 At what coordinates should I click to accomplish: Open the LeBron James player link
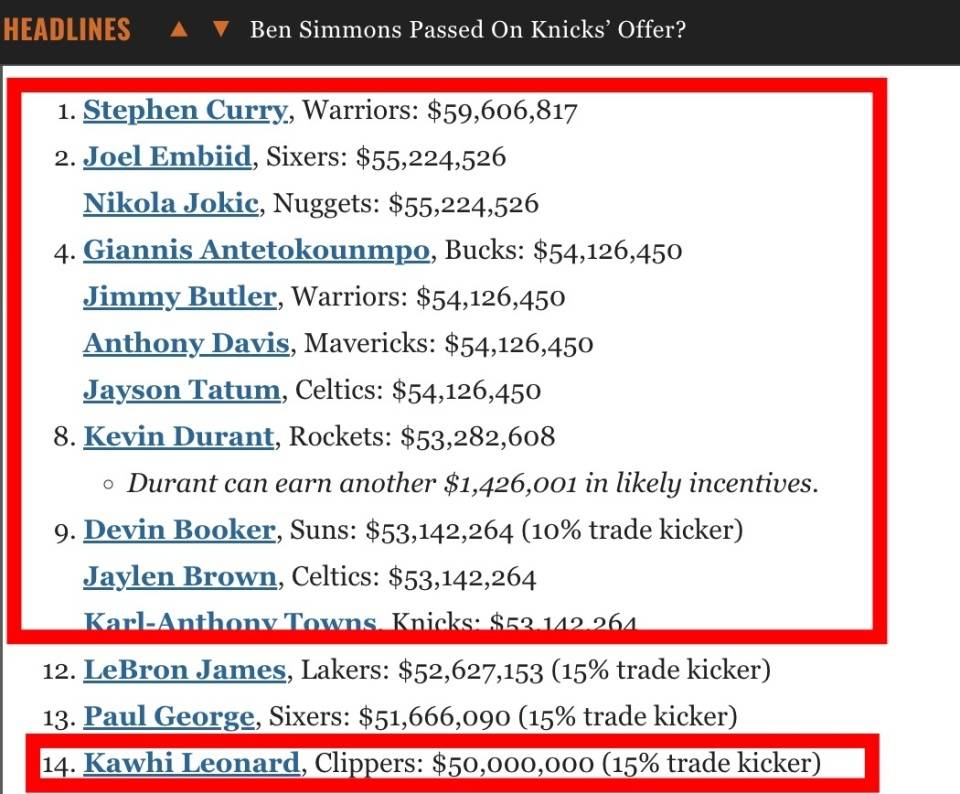(184, 670)
